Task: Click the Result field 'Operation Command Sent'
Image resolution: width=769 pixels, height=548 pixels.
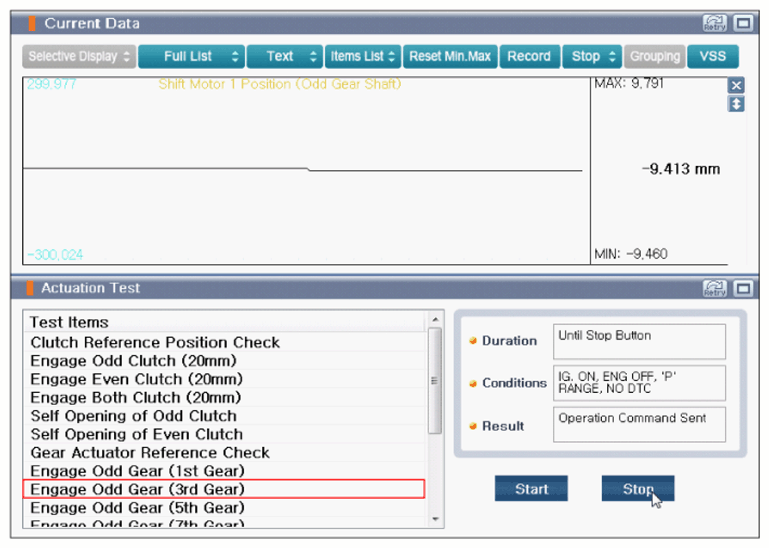Action: click(x=639, y=424)
